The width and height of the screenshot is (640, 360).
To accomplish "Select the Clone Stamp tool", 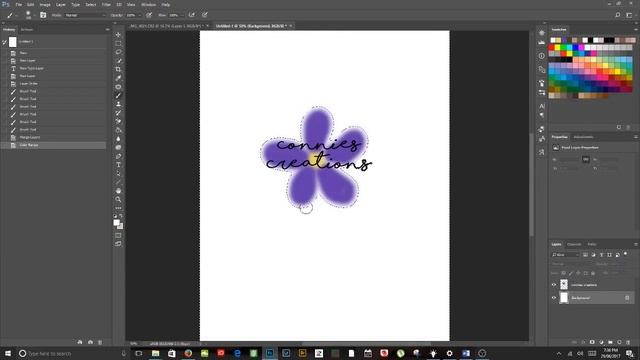I will (118, 104).
